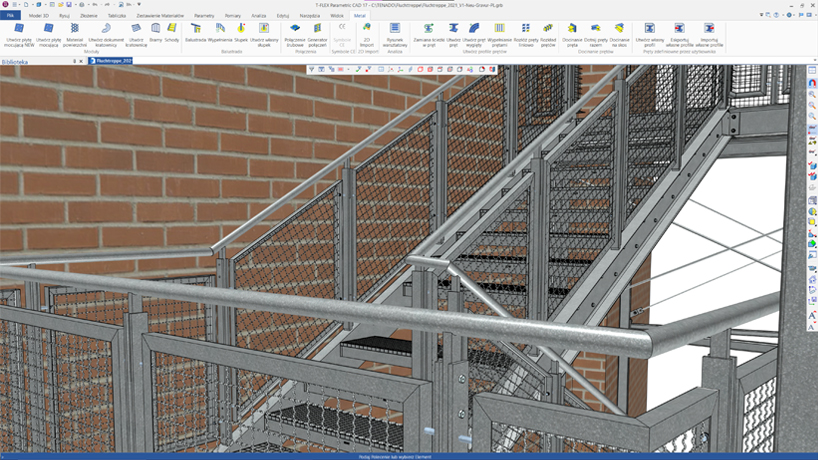Viewport: 818px width, 460px height.
Task: Select the Schody (stairs) tool
Action: tap(172, 33)
